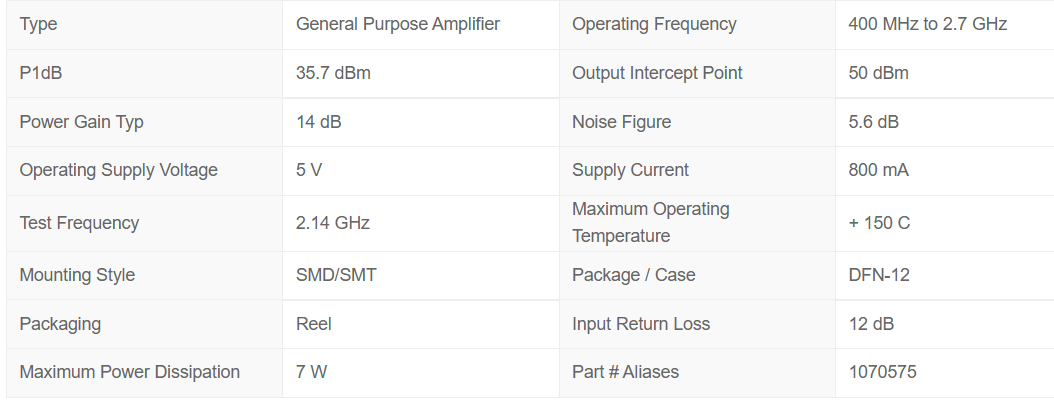Select the "Operating Frequency" label cell

[654, 24]
